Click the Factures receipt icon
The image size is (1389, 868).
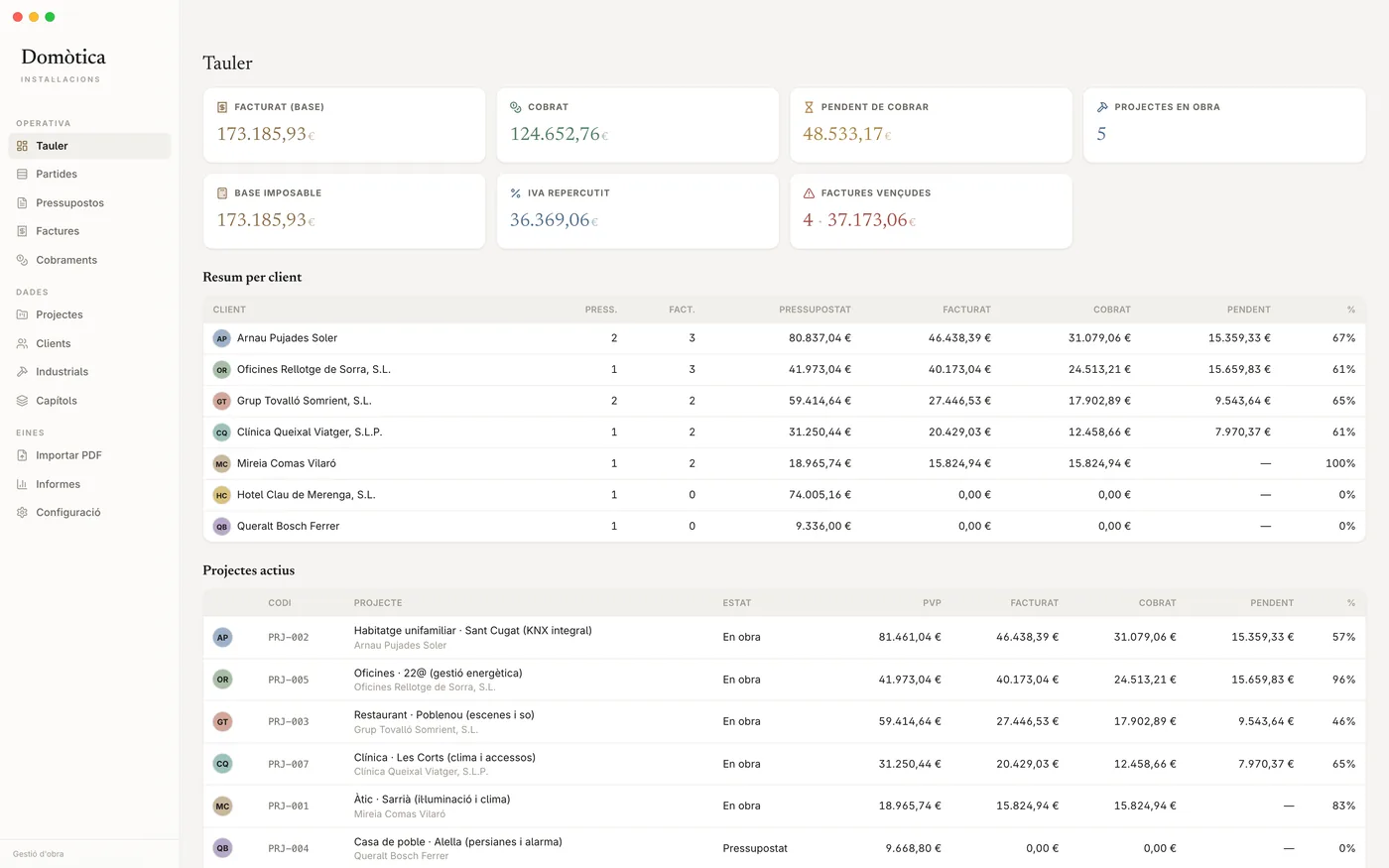[x=22, y=231]
